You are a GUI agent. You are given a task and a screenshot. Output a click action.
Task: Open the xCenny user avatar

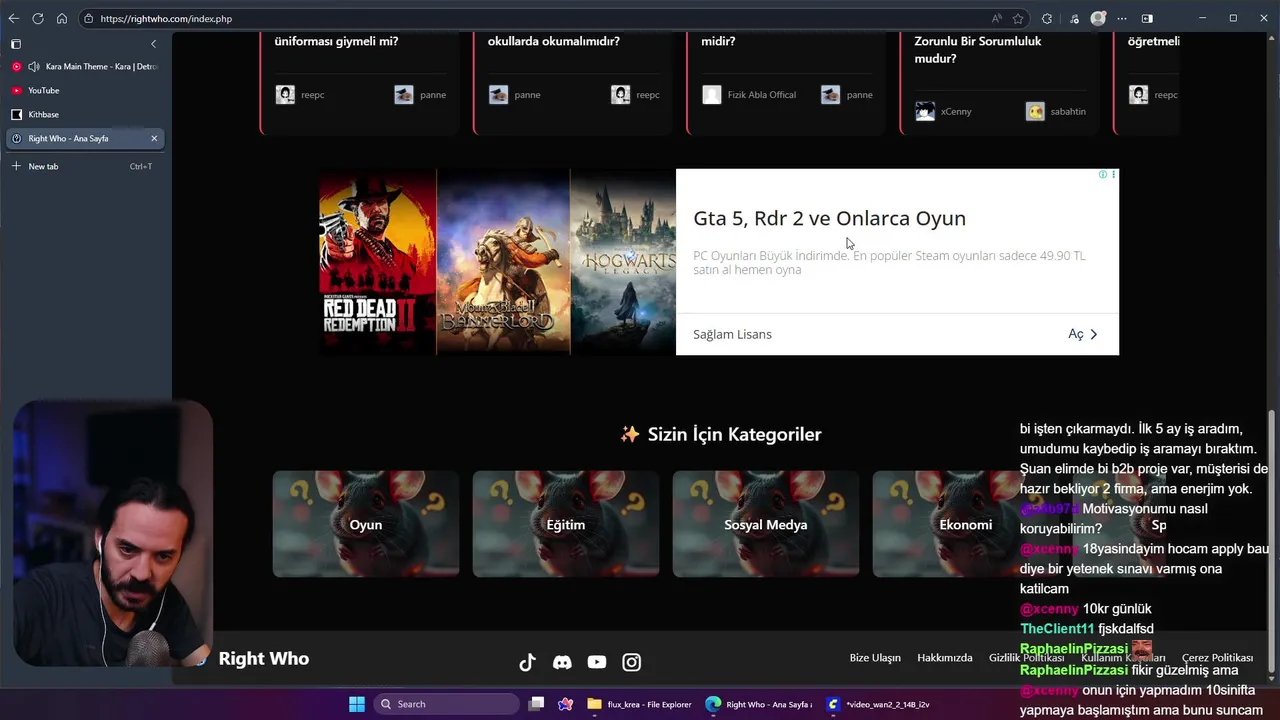[925, 111]
